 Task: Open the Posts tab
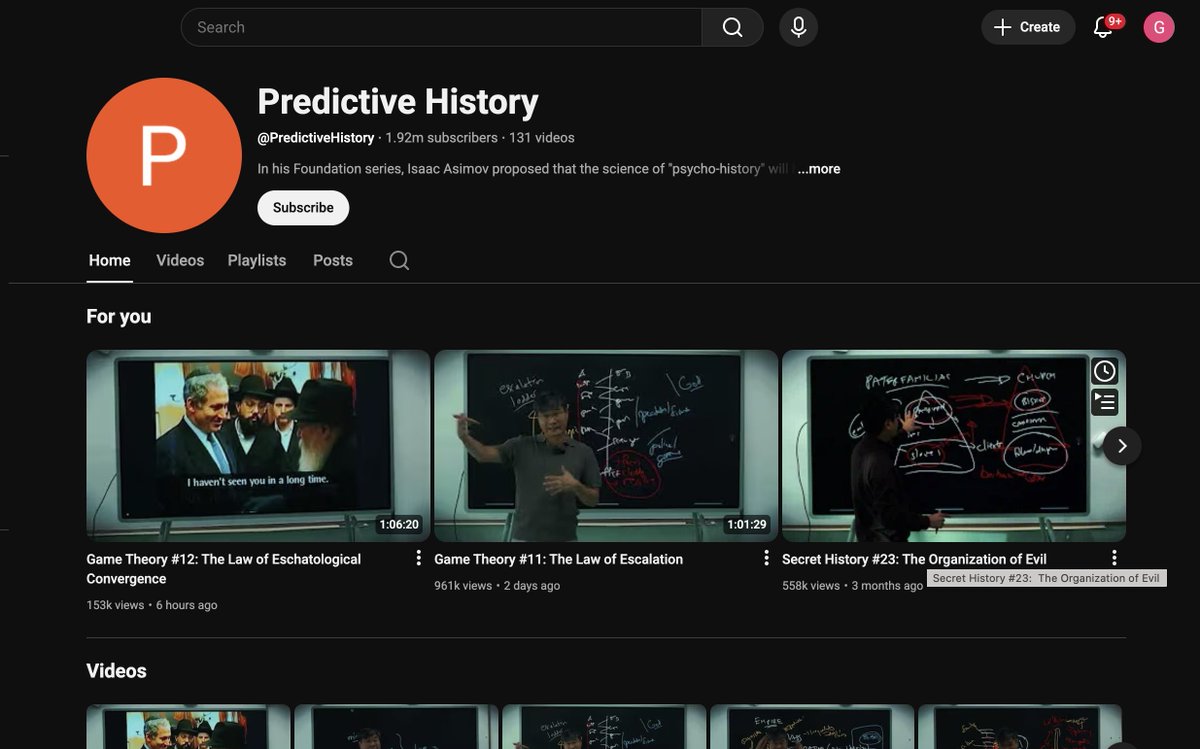333,260
